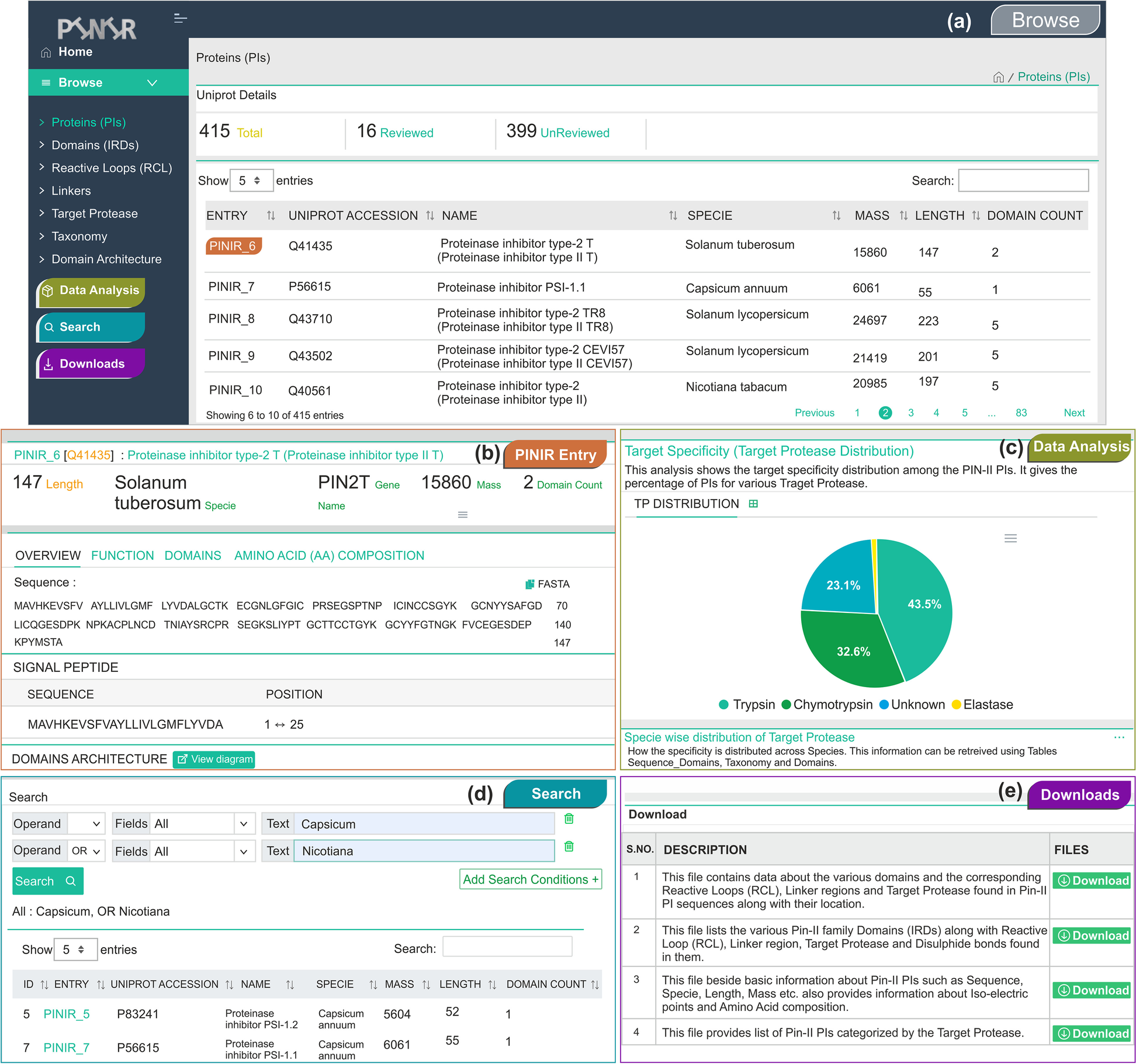
Task: Click the breadcrumb home icon
Action: pos(999,77)
